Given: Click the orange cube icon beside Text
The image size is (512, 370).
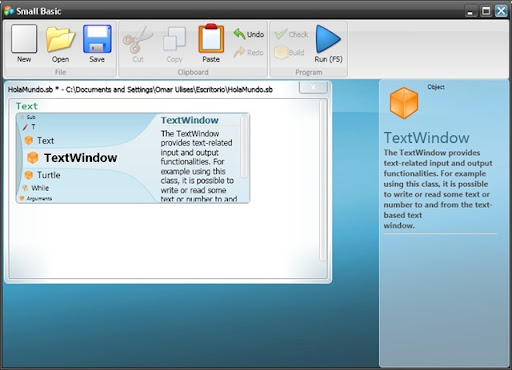Looking at the screenshot, I should 29,140.
